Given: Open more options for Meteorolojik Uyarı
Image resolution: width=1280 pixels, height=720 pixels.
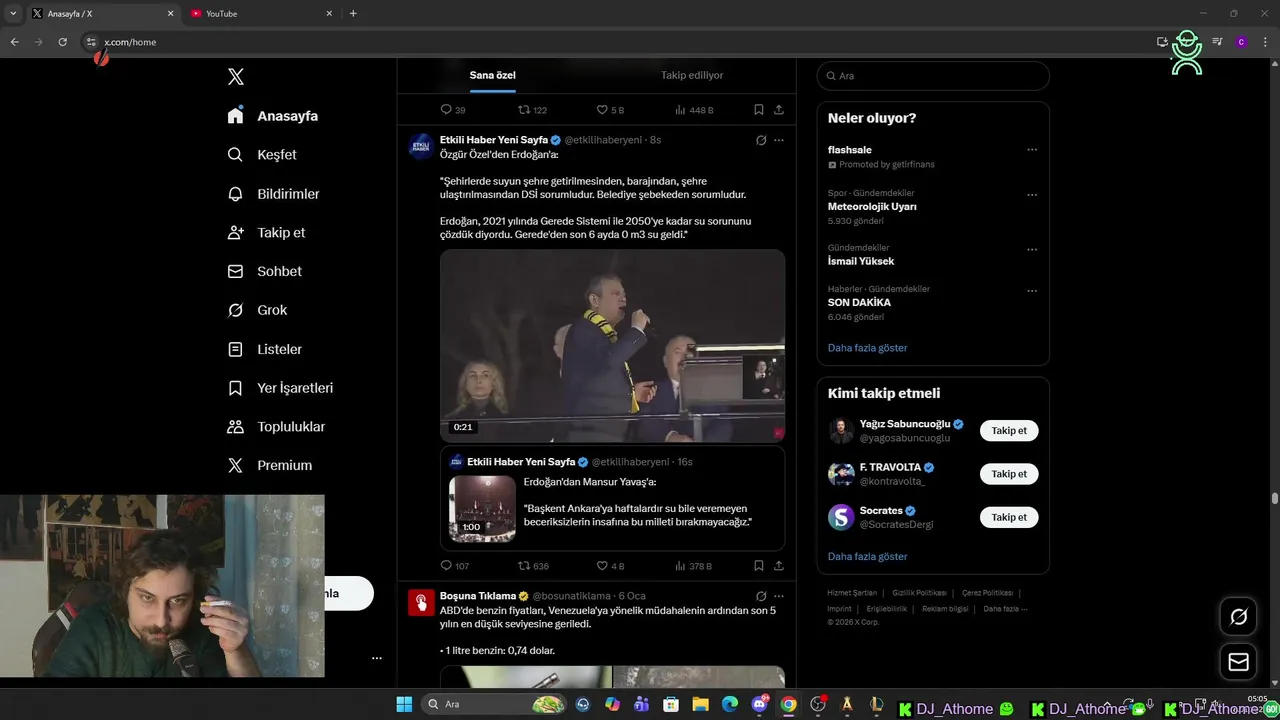Looking at the screenshot, I should [1032, 195].
